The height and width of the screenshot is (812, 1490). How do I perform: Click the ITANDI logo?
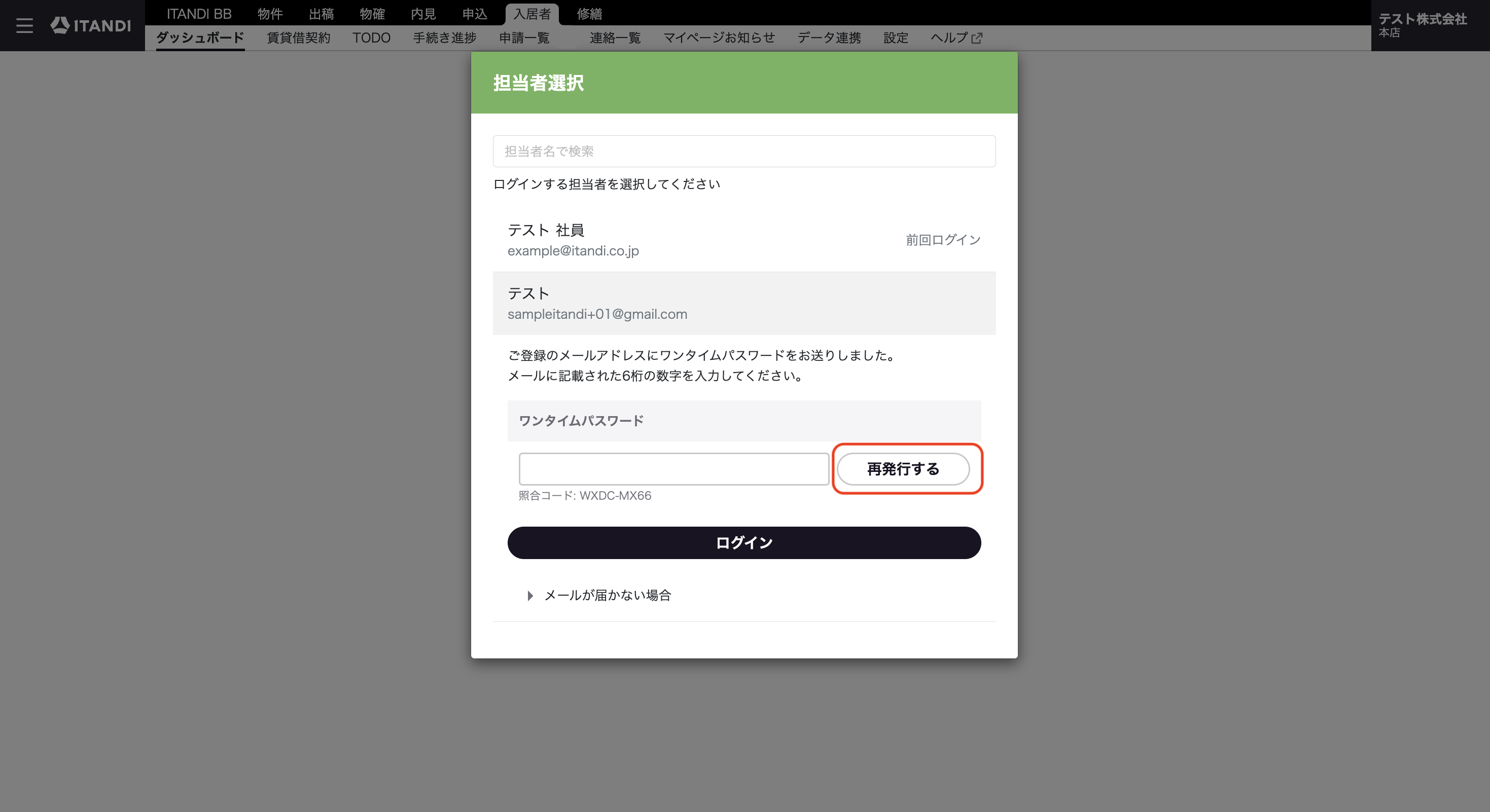point(91,25)
